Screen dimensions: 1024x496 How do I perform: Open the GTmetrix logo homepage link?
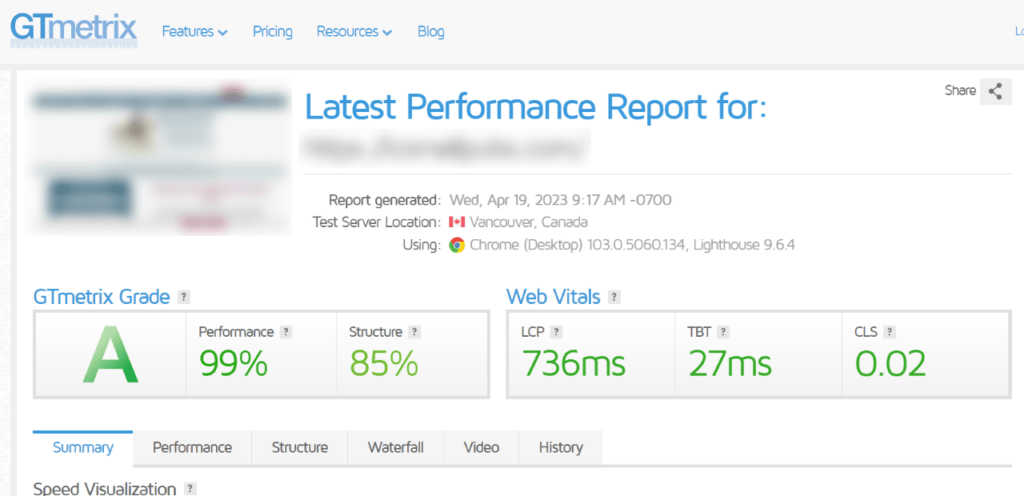point(73,29)
